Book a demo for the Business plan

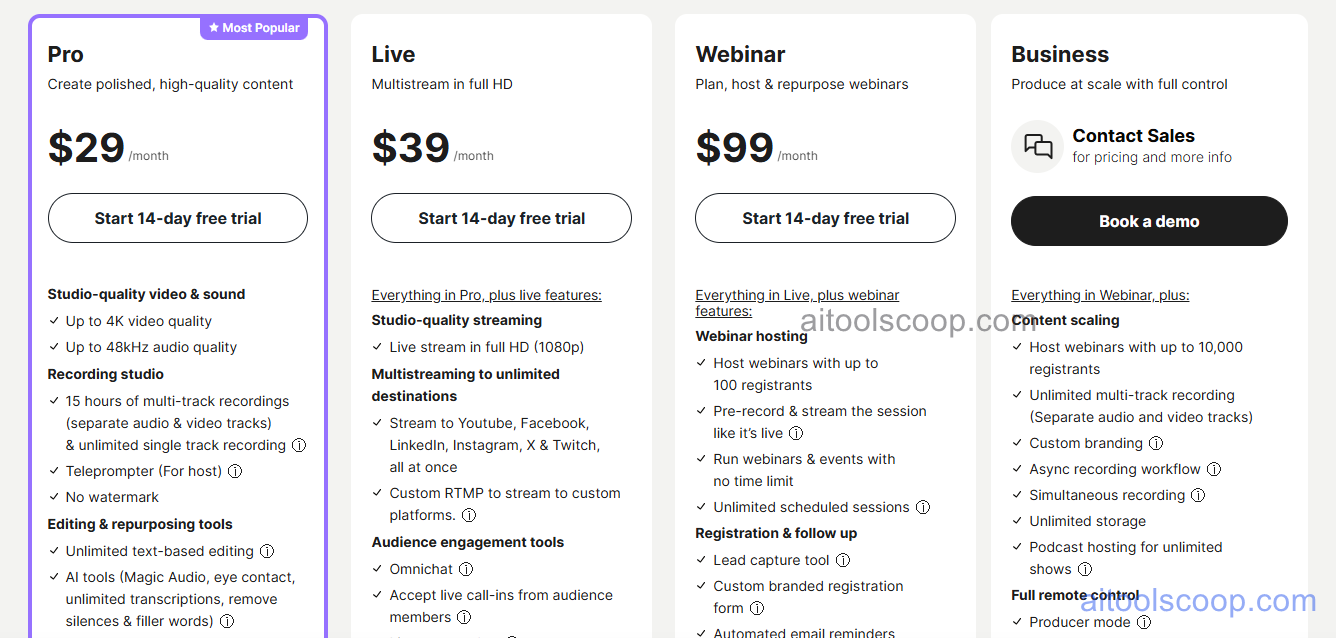[x=1148, y=221]
